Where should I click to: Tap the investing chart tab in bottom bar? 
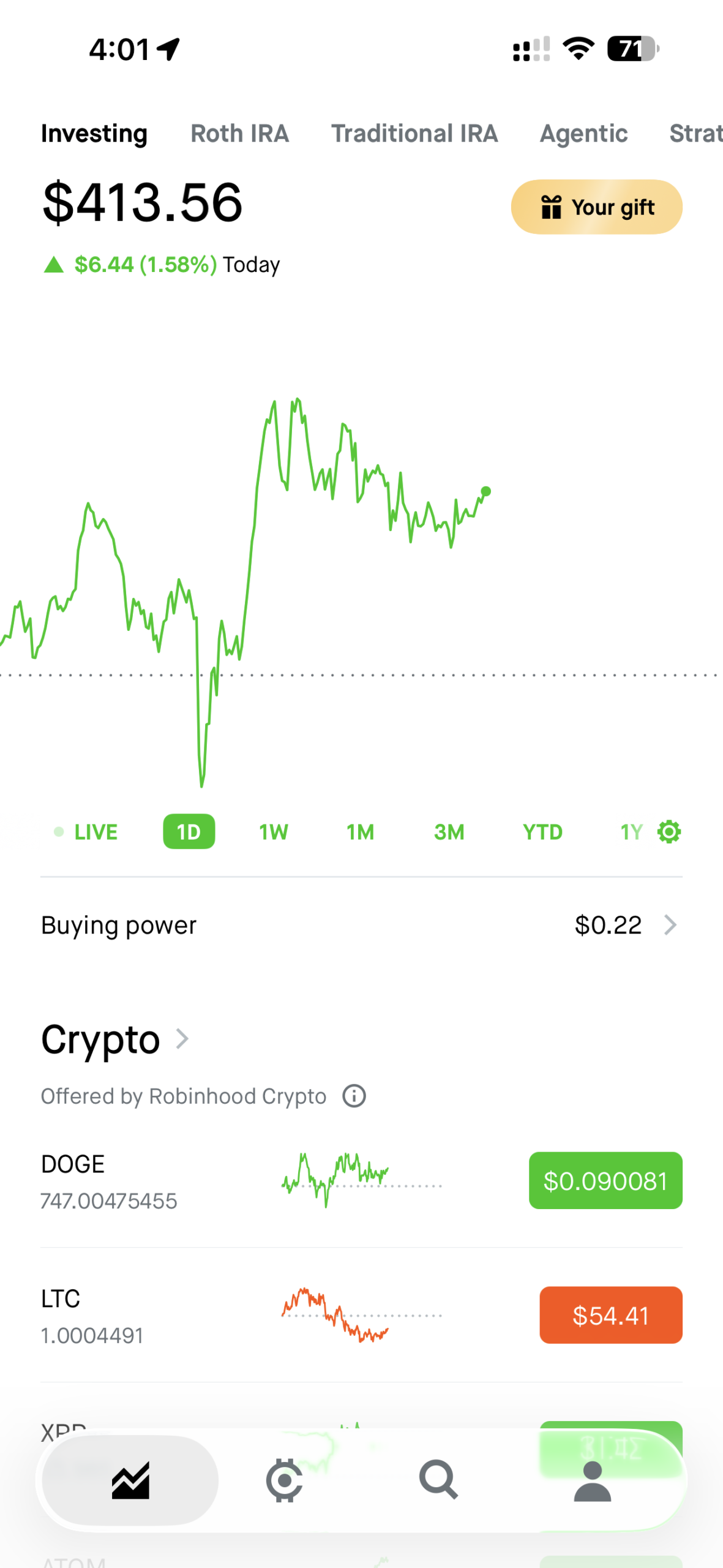tap(130, 1480)
